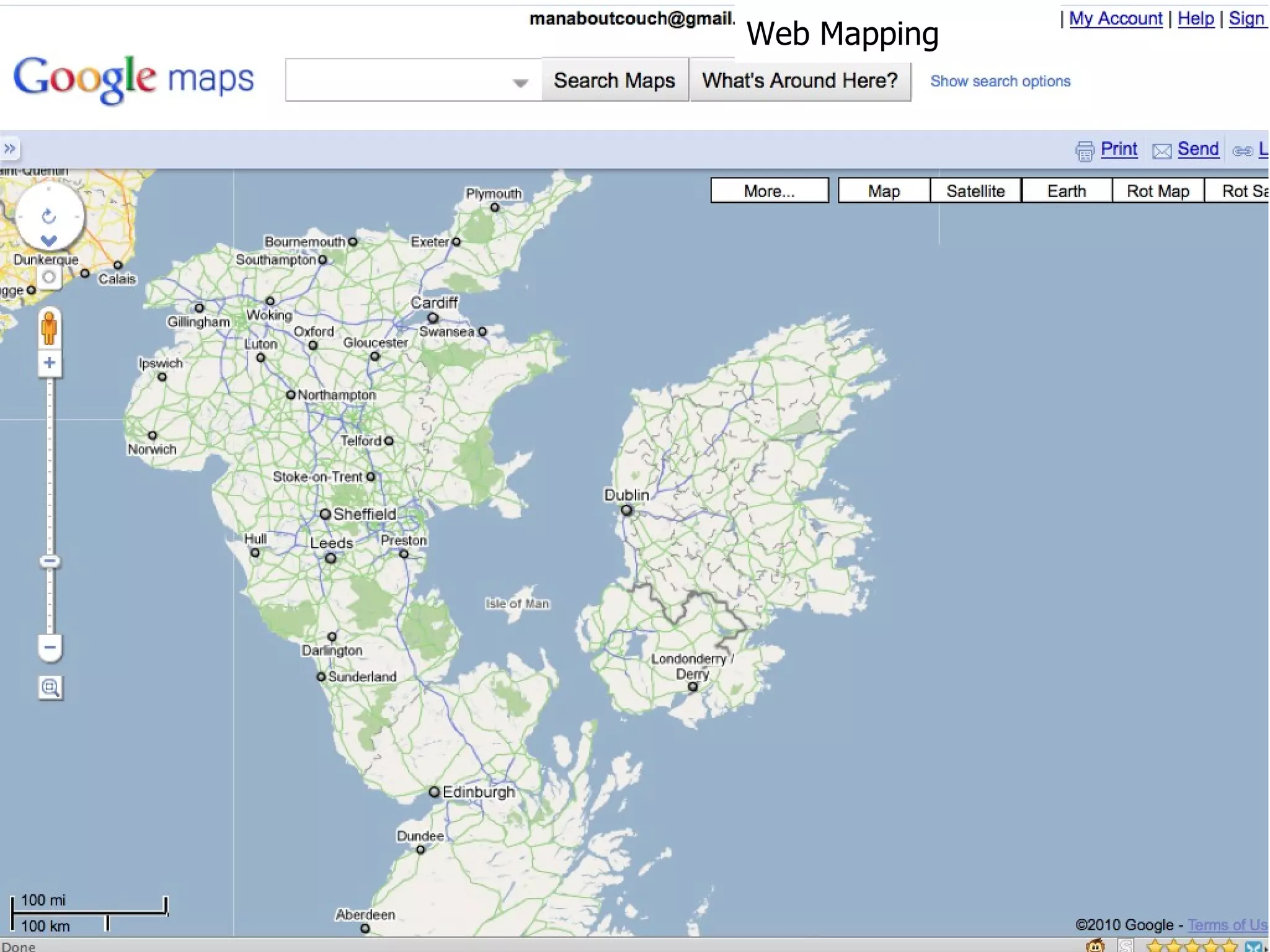Screen dimensions: 1270x952
Task: Click the drag-zoom magnifier icon
Action: tap(50, 687)
